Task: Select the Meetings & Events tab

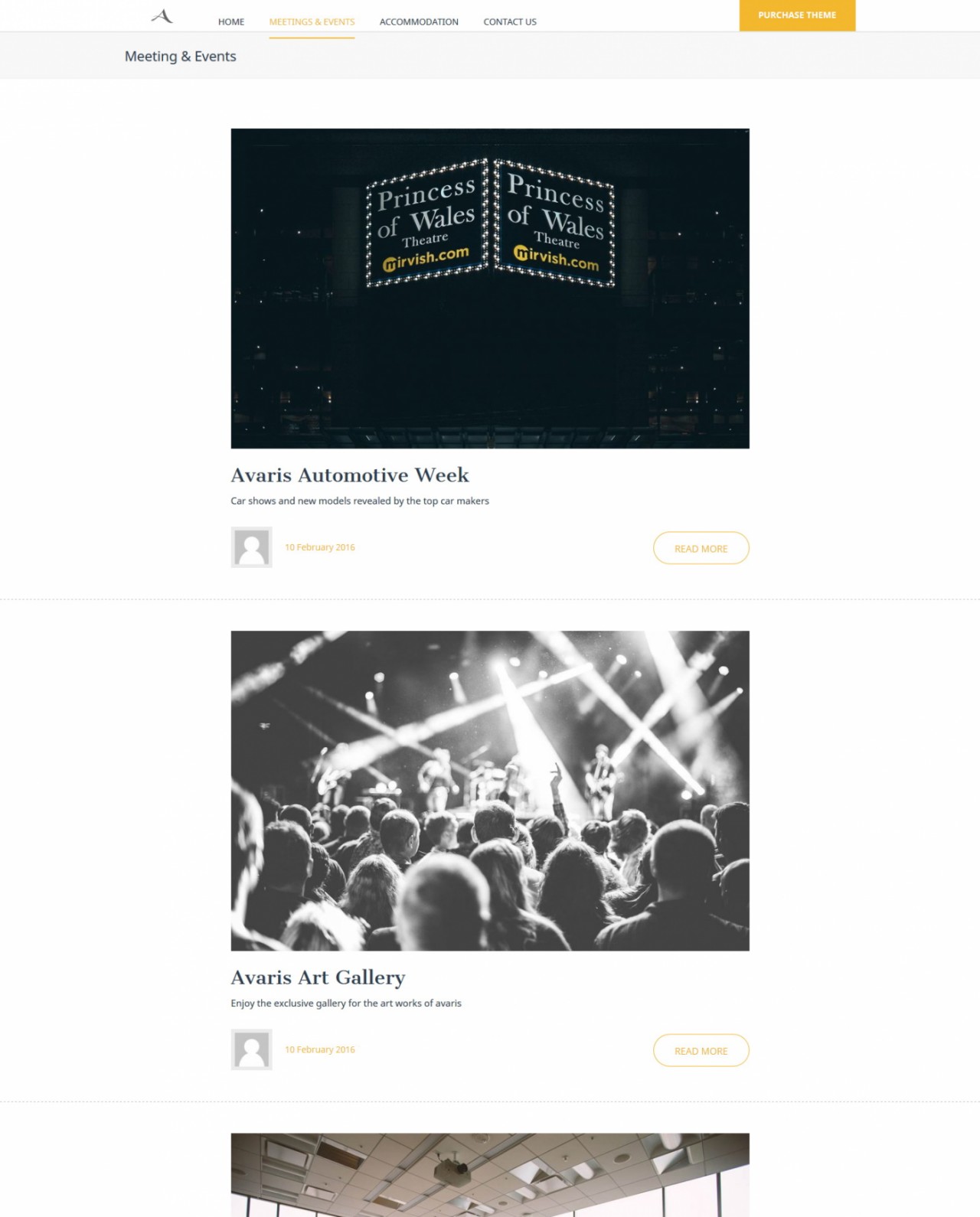Action: pos(312,21)
